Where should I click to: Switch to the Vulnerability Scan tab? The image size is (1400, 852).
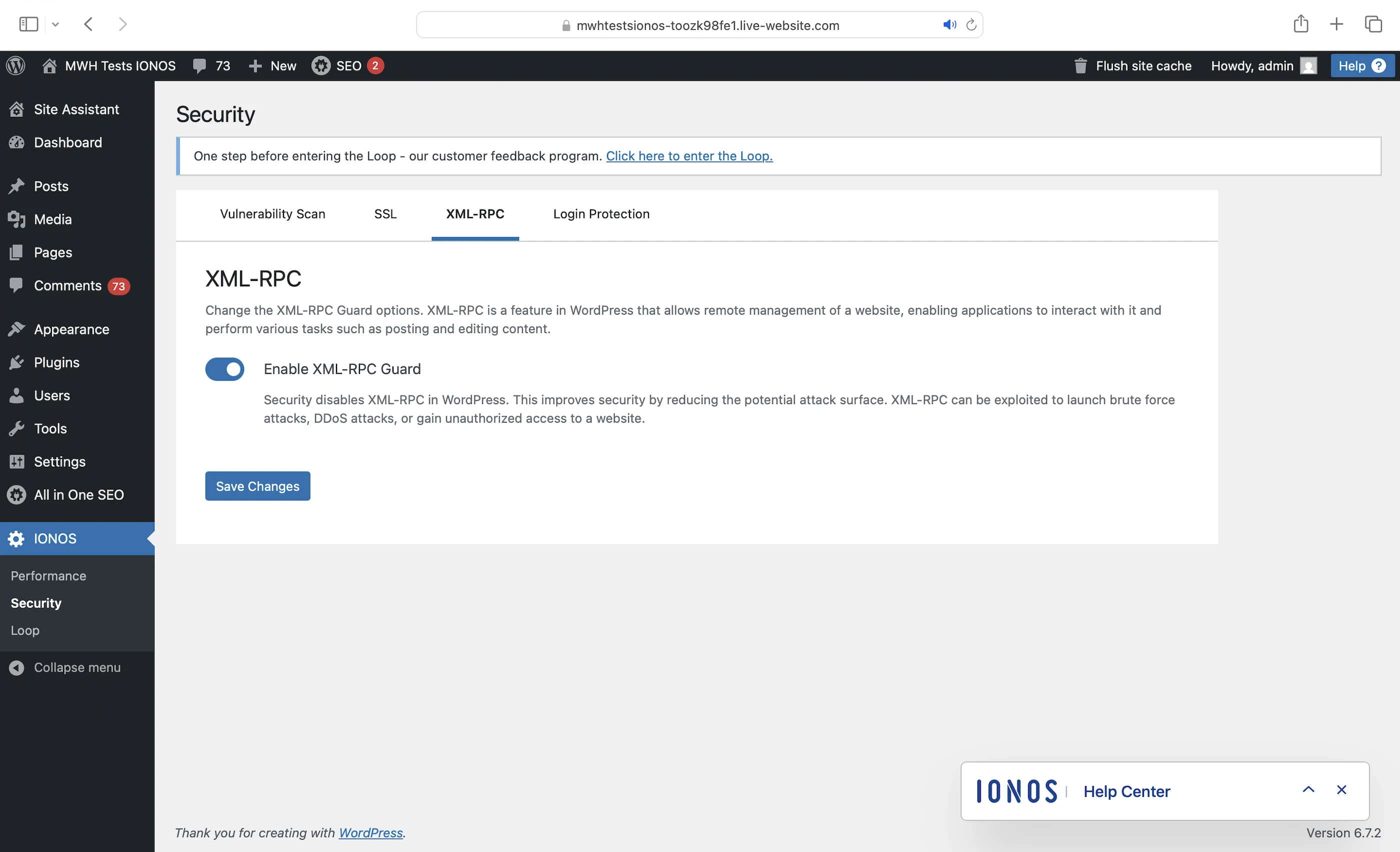click(272, 214)
